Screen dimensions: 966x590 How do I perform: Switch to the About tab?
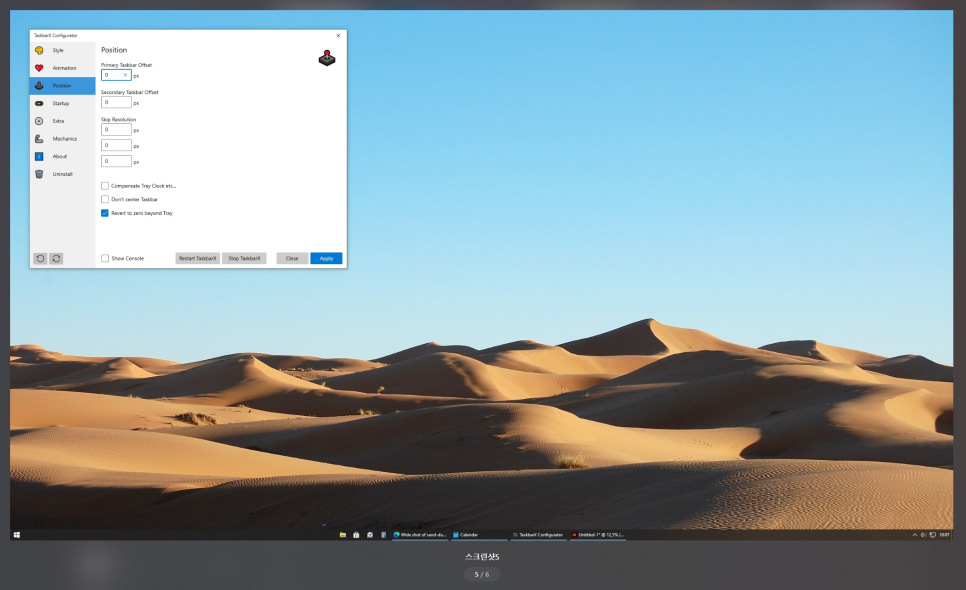click(59, 156)
